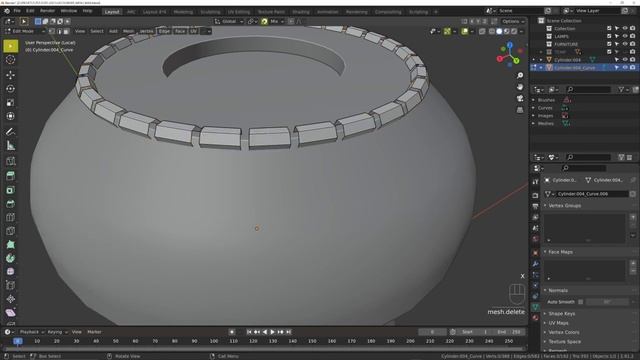Click the viewport pan hand icon

coord(520,87)
